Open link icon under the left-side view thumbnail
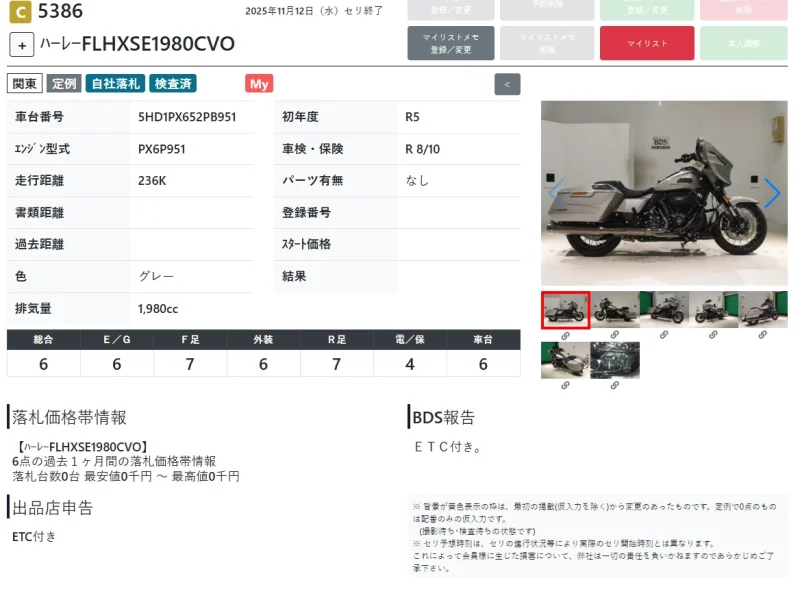This screenshot has height=600, width=800. pos(615,335)
